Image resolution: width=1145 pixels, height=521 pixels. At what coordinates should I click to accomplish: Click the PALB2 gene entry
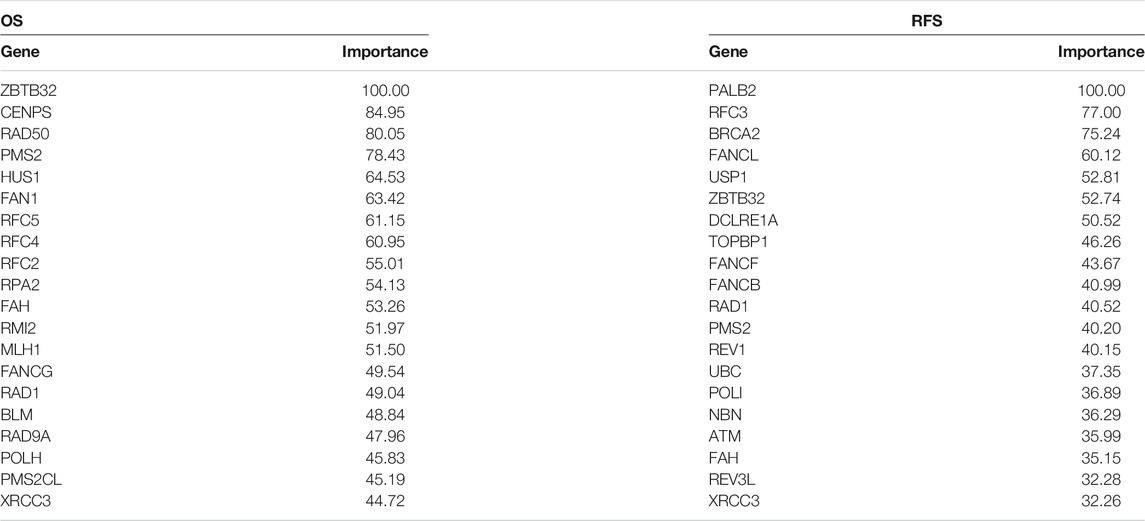click(732, 91)
